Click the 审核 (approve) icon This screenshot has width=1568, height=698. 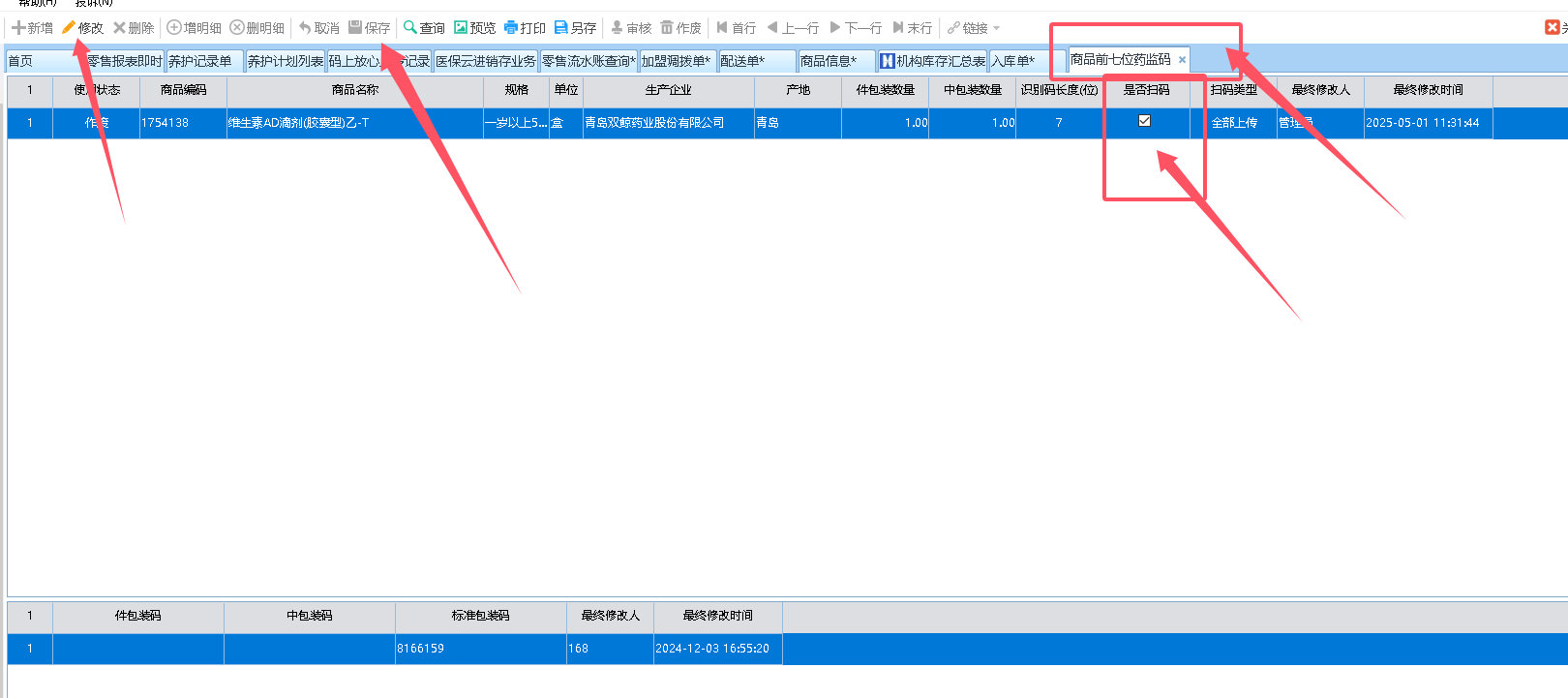point(617,28)
